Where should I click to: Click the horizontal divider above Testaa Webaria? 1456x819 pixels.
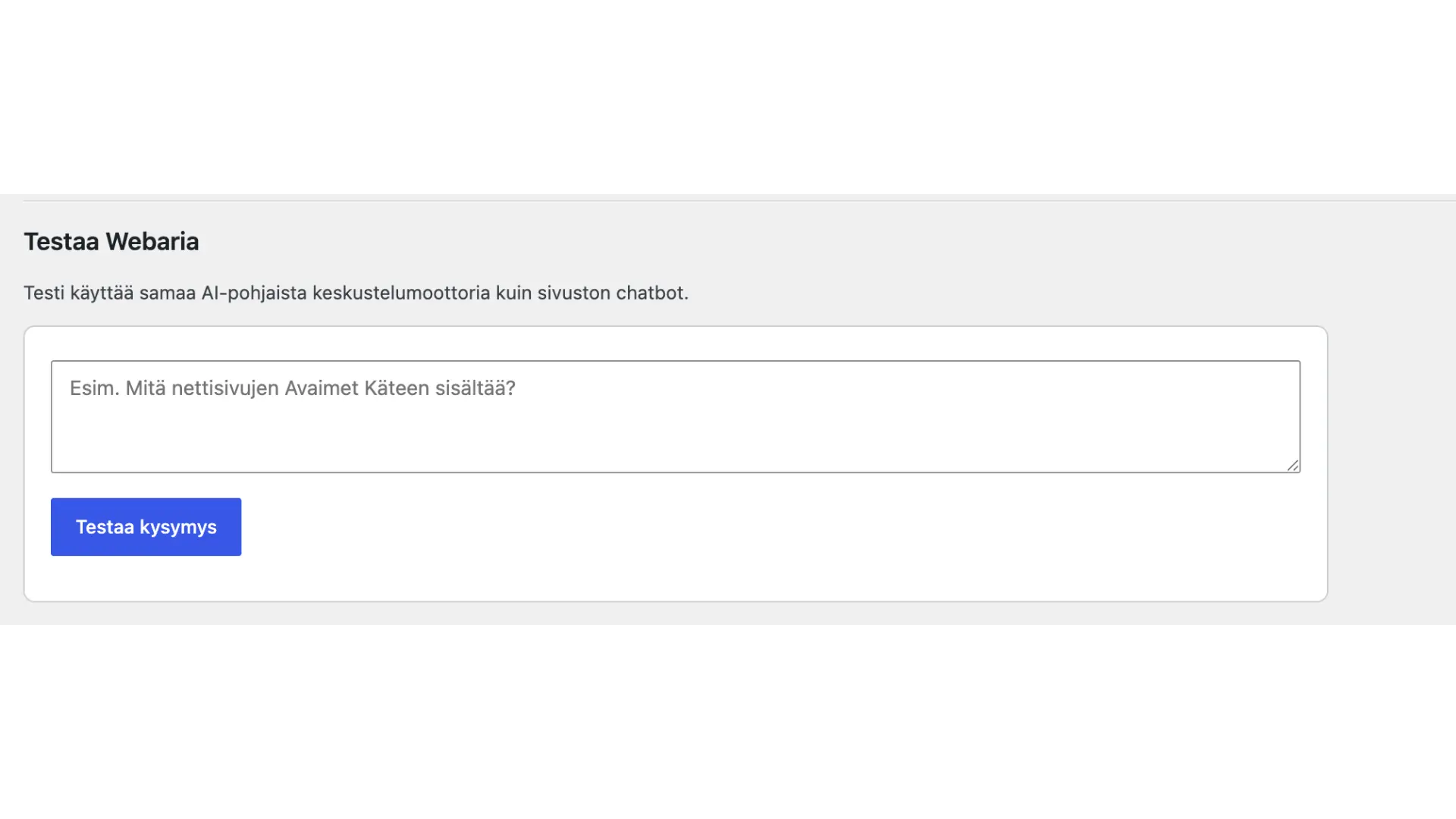click(x=739, y=201)
